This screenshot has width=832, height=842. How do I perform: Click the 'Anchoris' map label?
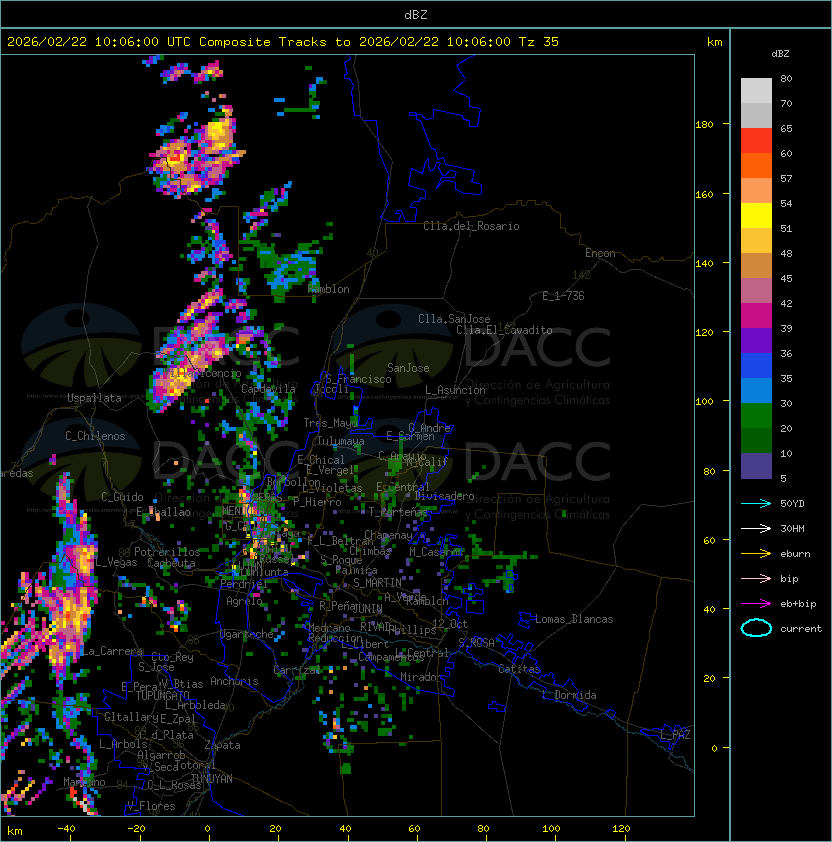tap(234, 681)
